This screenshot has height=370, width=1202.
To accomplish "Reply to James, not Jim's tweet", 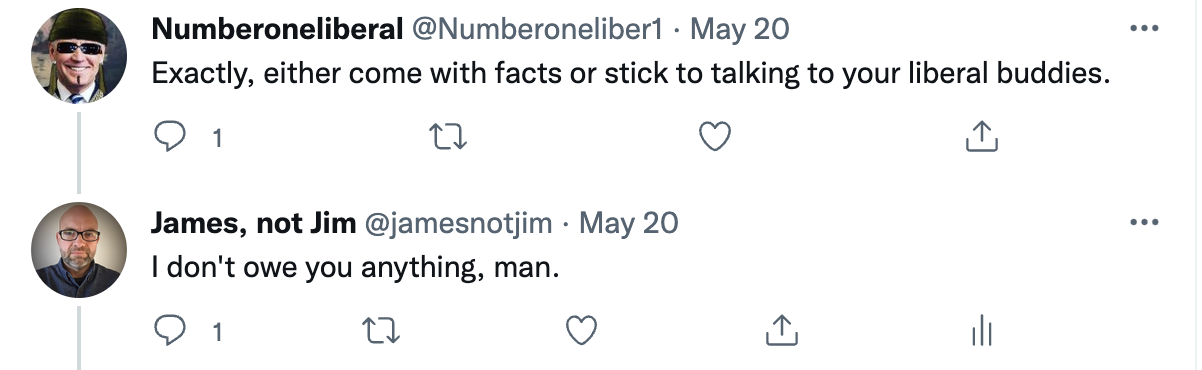I will pos(171,330).
